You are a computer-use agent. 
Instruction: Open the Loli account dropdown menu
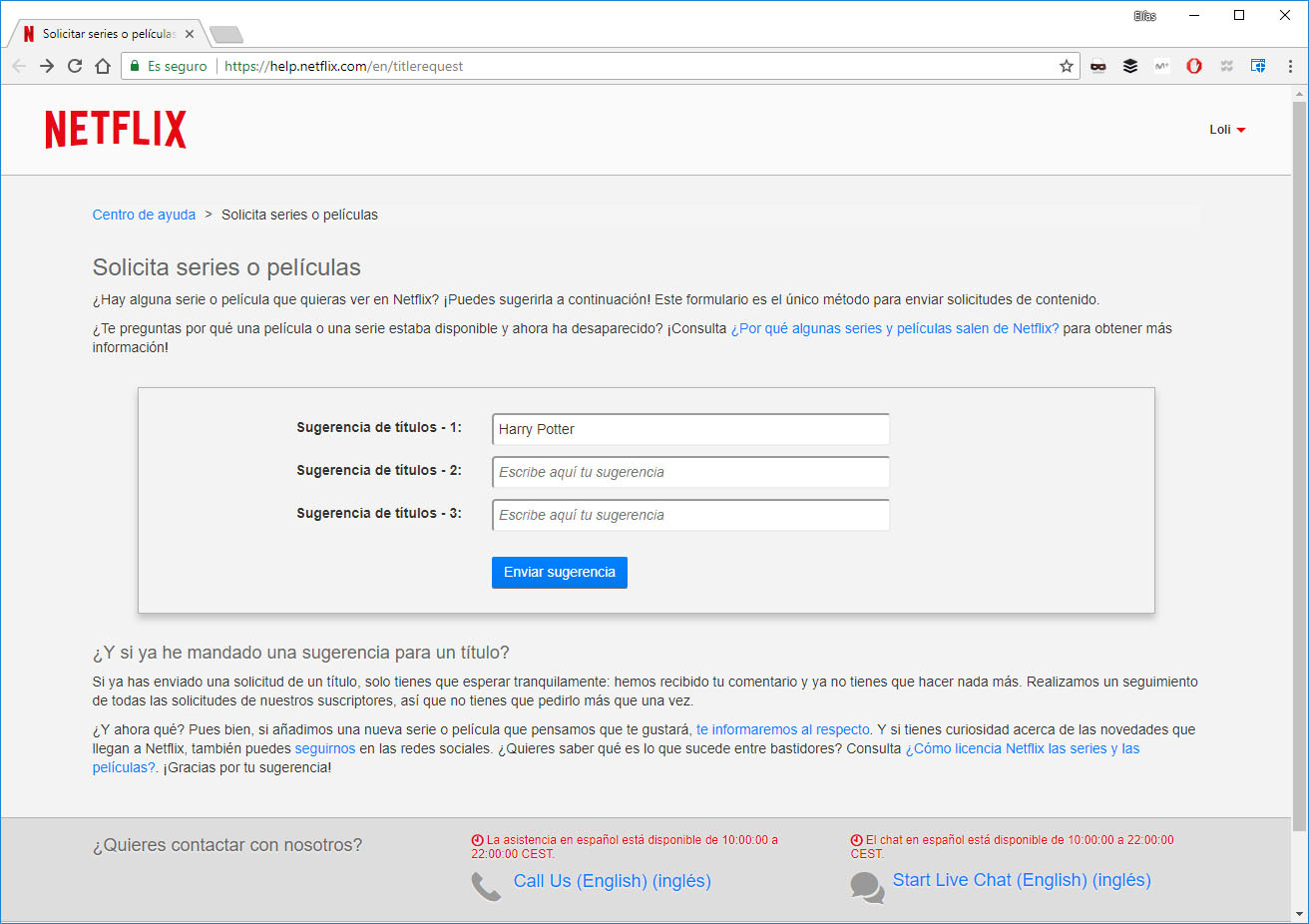click(x=1226, y=129)
